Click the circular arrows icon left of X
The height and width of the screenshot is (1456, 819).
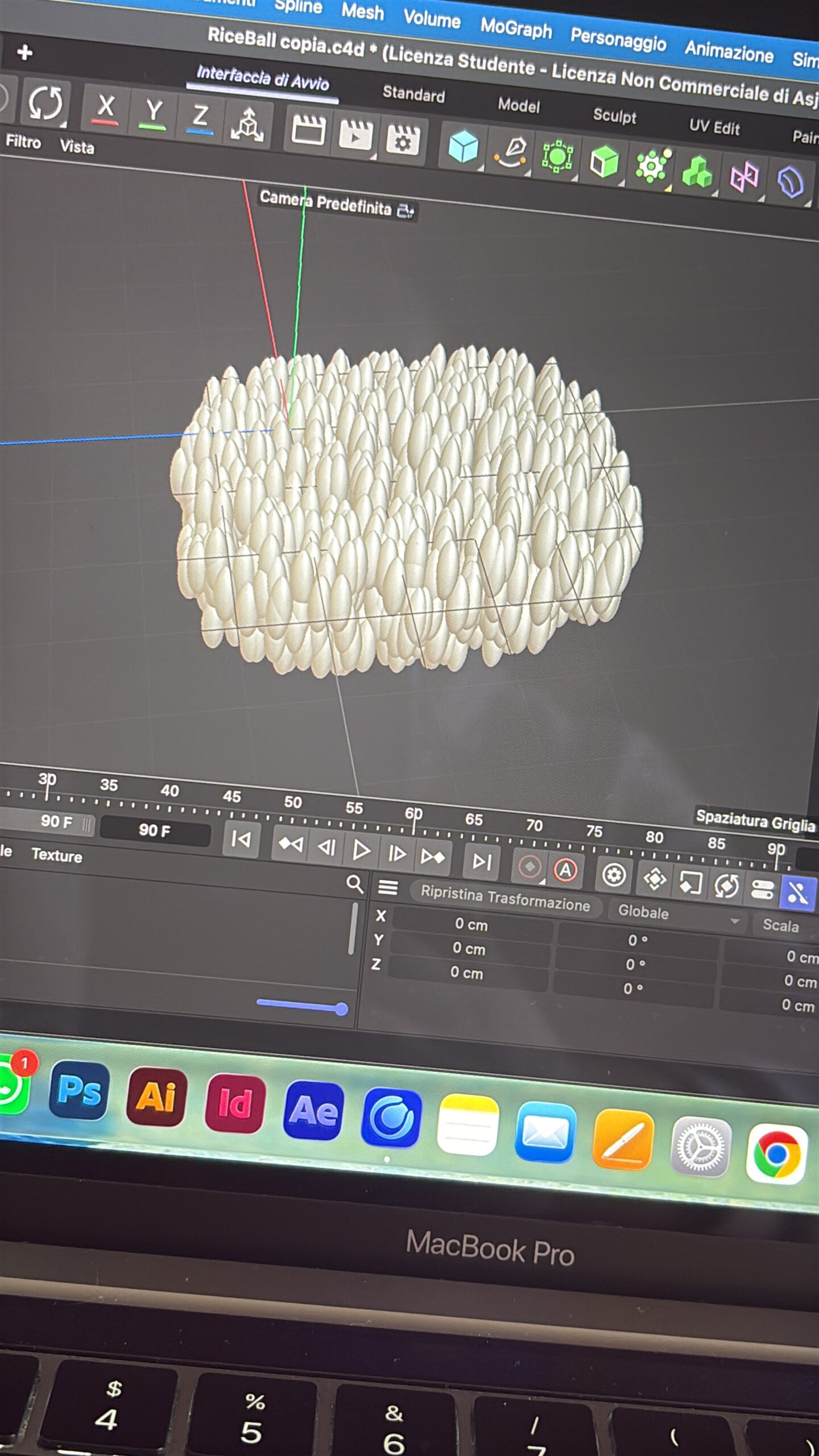click(45, 104)
